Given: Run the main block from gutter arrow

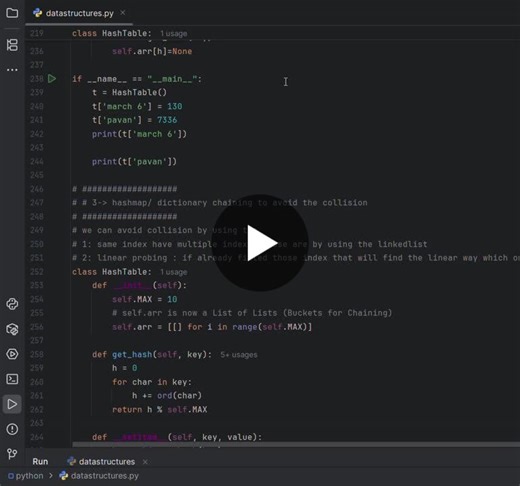Looking at the screenshot, I should [52, 79].
